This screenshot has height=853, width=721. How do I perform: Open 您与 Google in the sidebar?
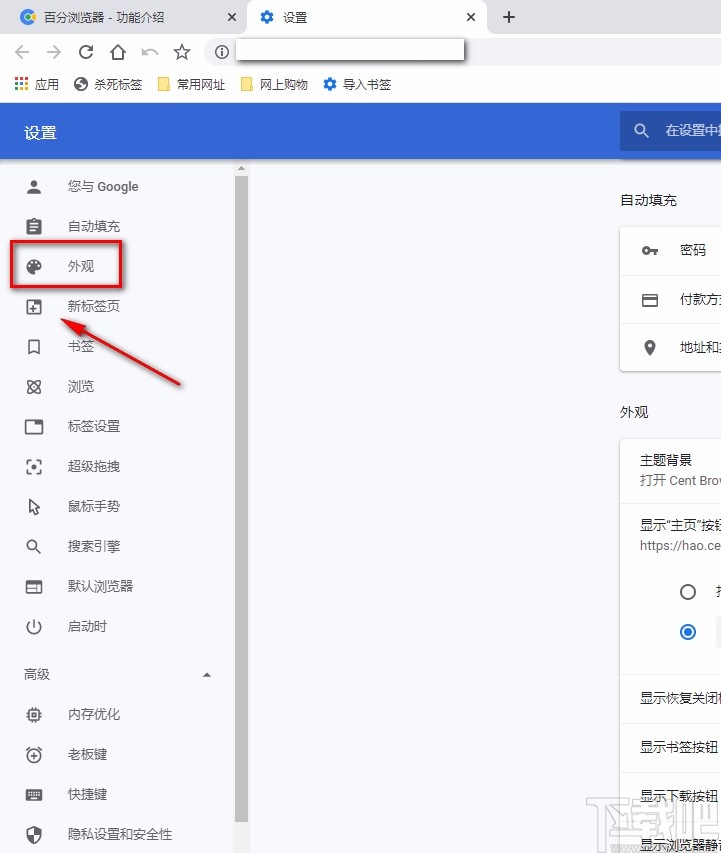coord(103,187)
